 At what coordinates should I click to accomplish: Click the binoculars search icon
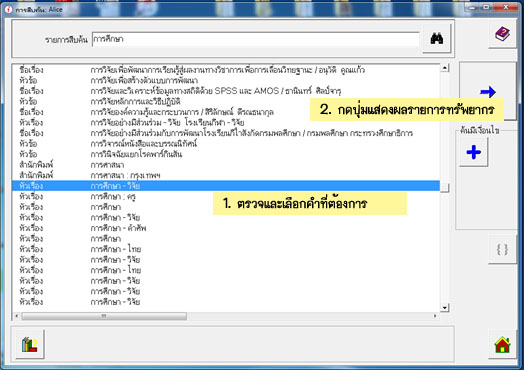pos(436,38)
